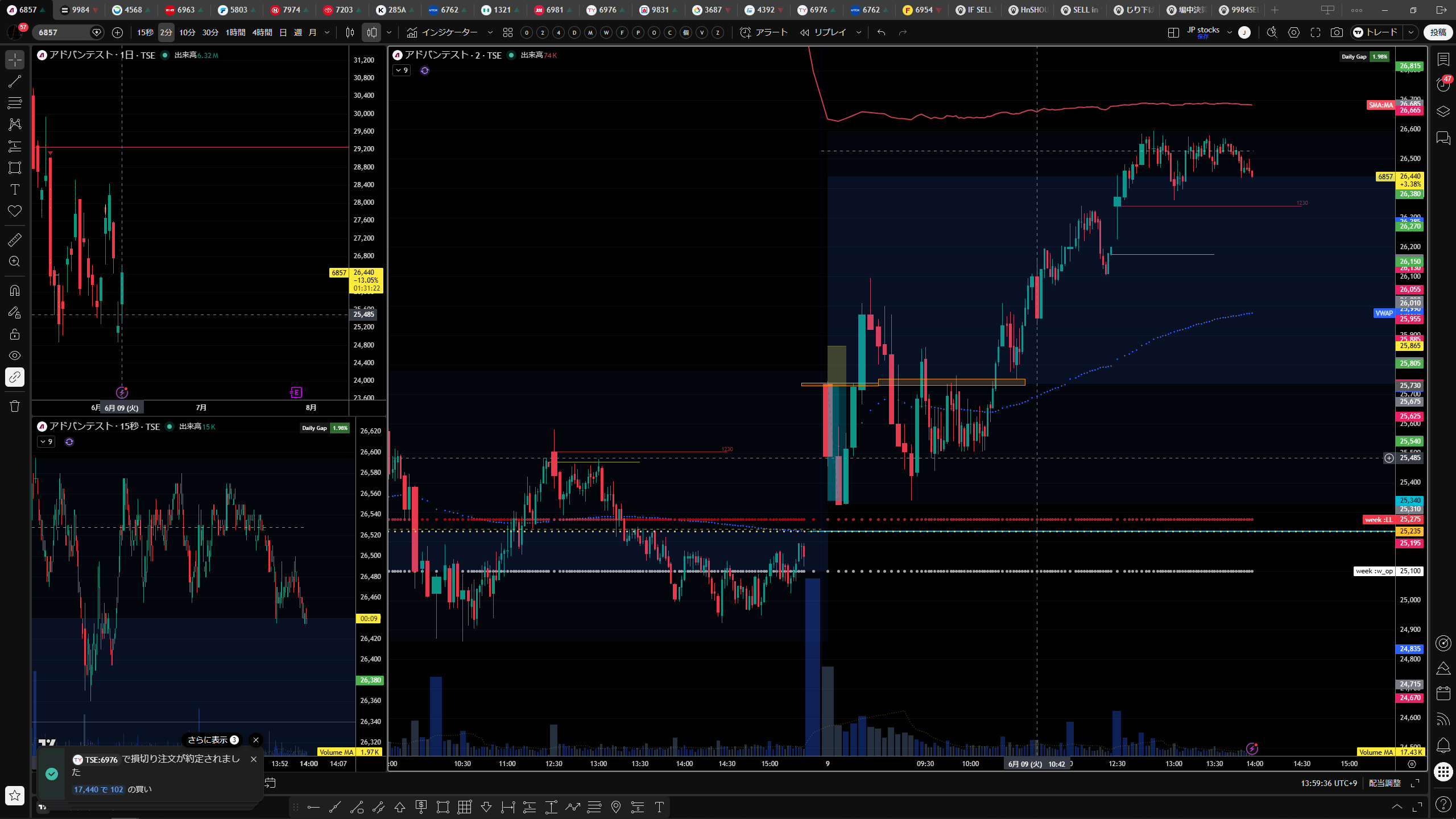Switch to the 30分 interval
Screen dimensions: 1456x819
[210, 32]
